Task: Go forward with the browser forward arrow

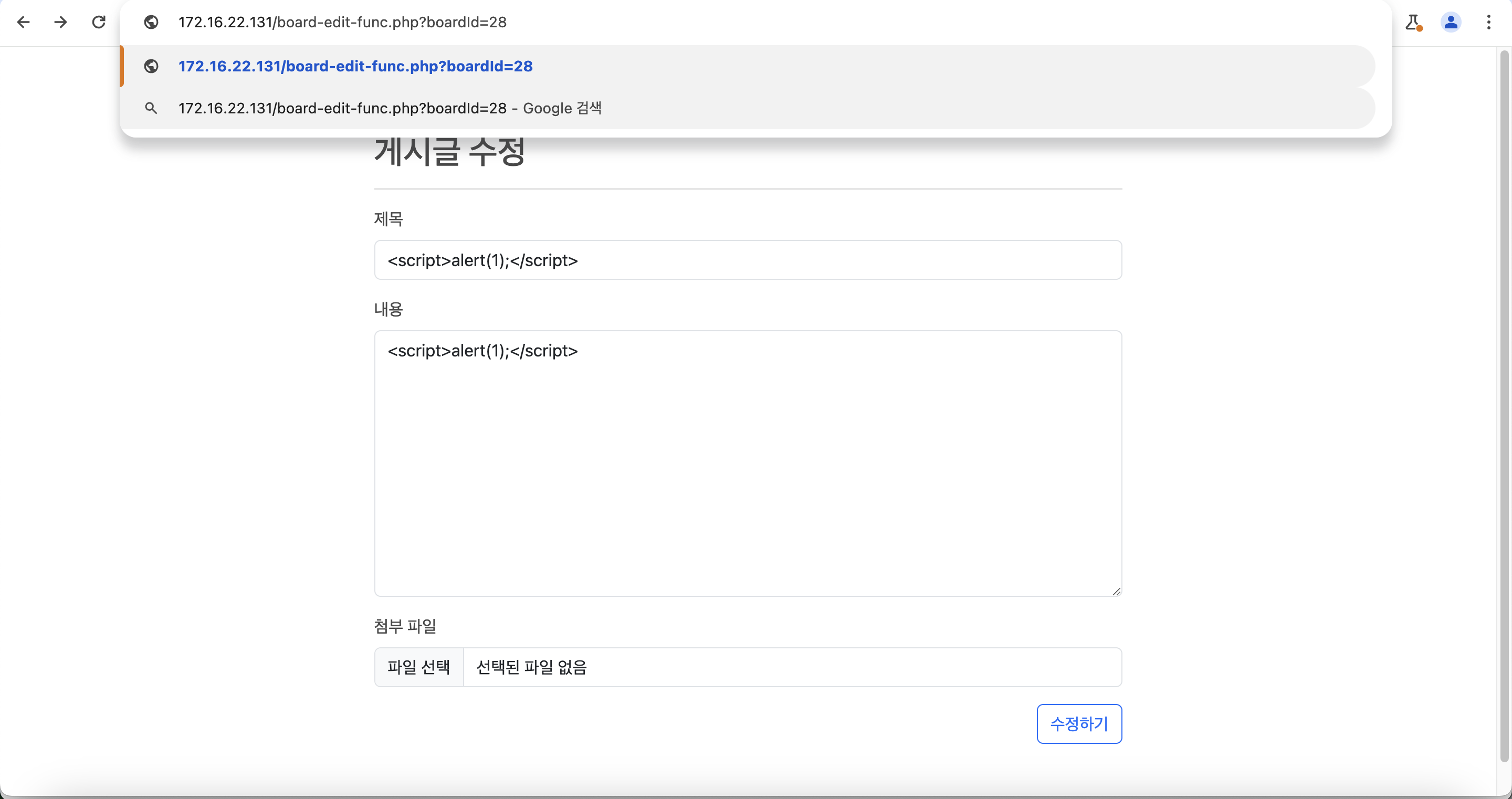Action: (60, 22)
